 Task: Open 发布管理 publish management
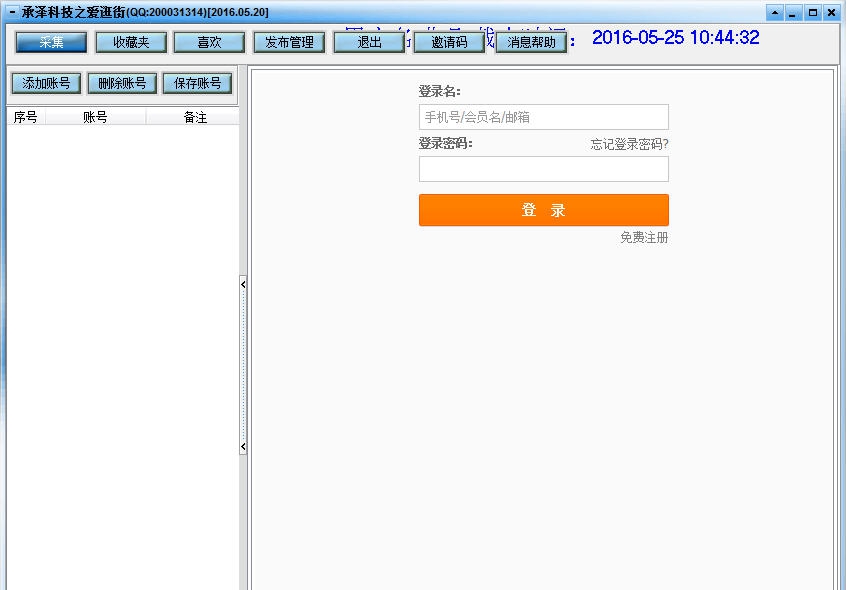[288, 41]
